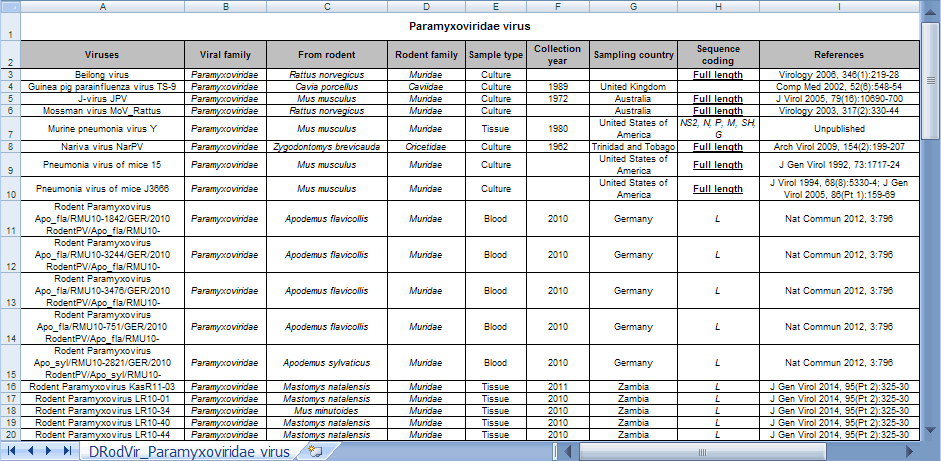Viewport: 941px width, 461px height.
Task: Open 'Full length' link for Pneumonia virus J3666
Action: pyautogui.click(x=718, y=188)
